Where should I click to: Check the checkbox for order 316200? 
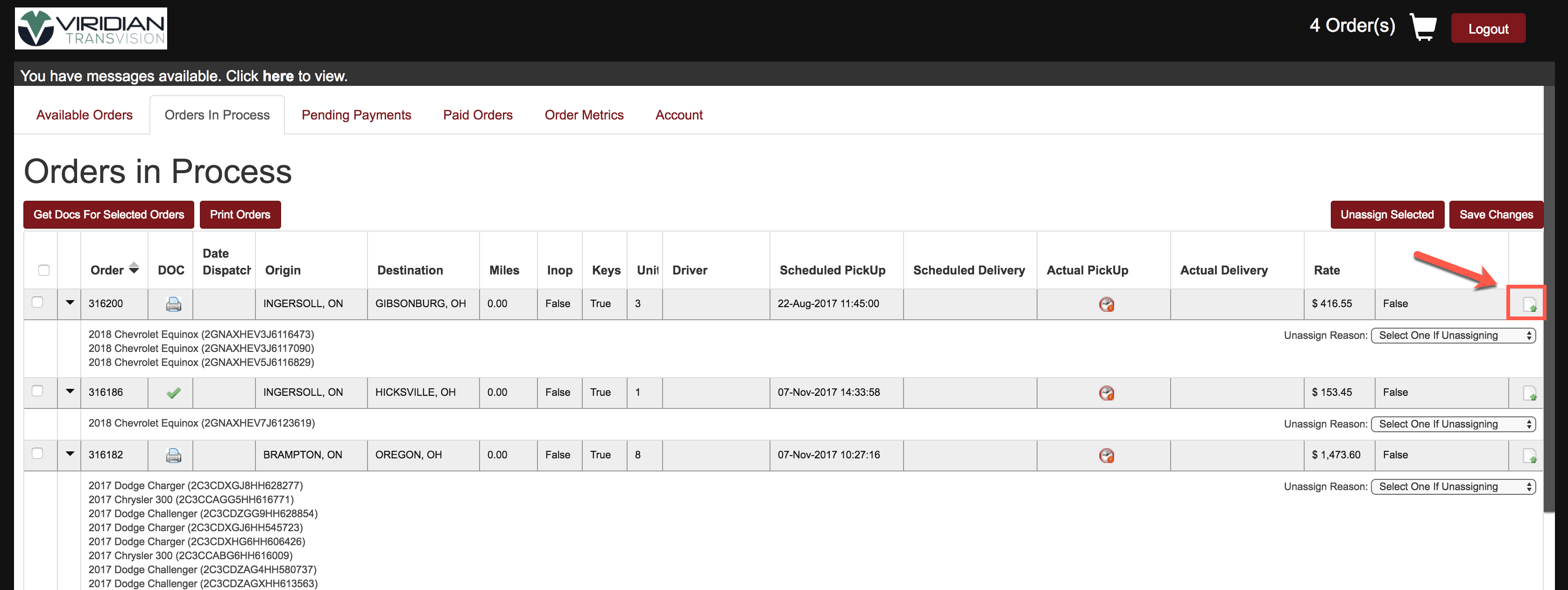(x=38, y=302)
